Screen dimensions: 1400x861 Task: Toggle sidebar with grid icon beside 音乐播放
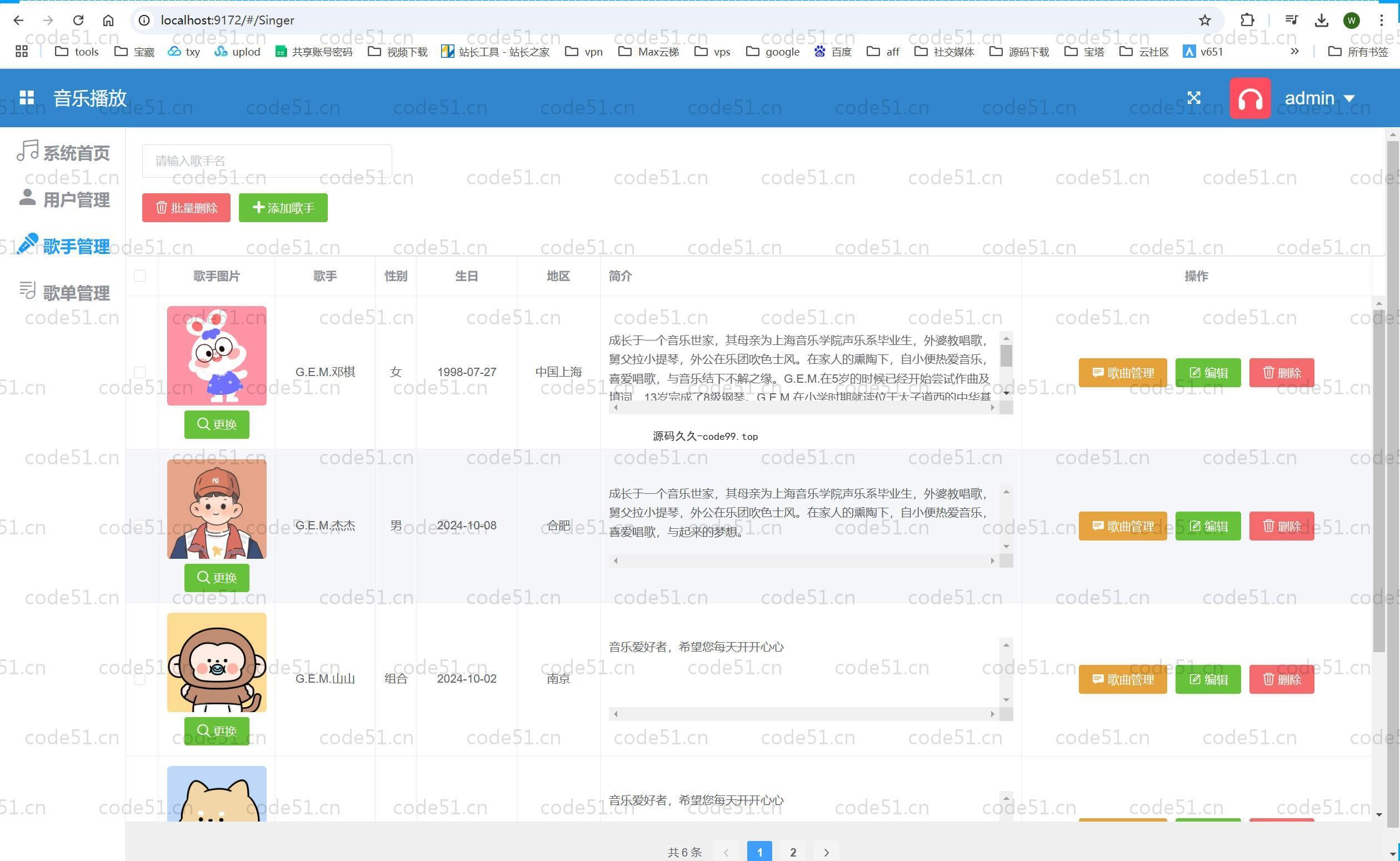[27, 97]
